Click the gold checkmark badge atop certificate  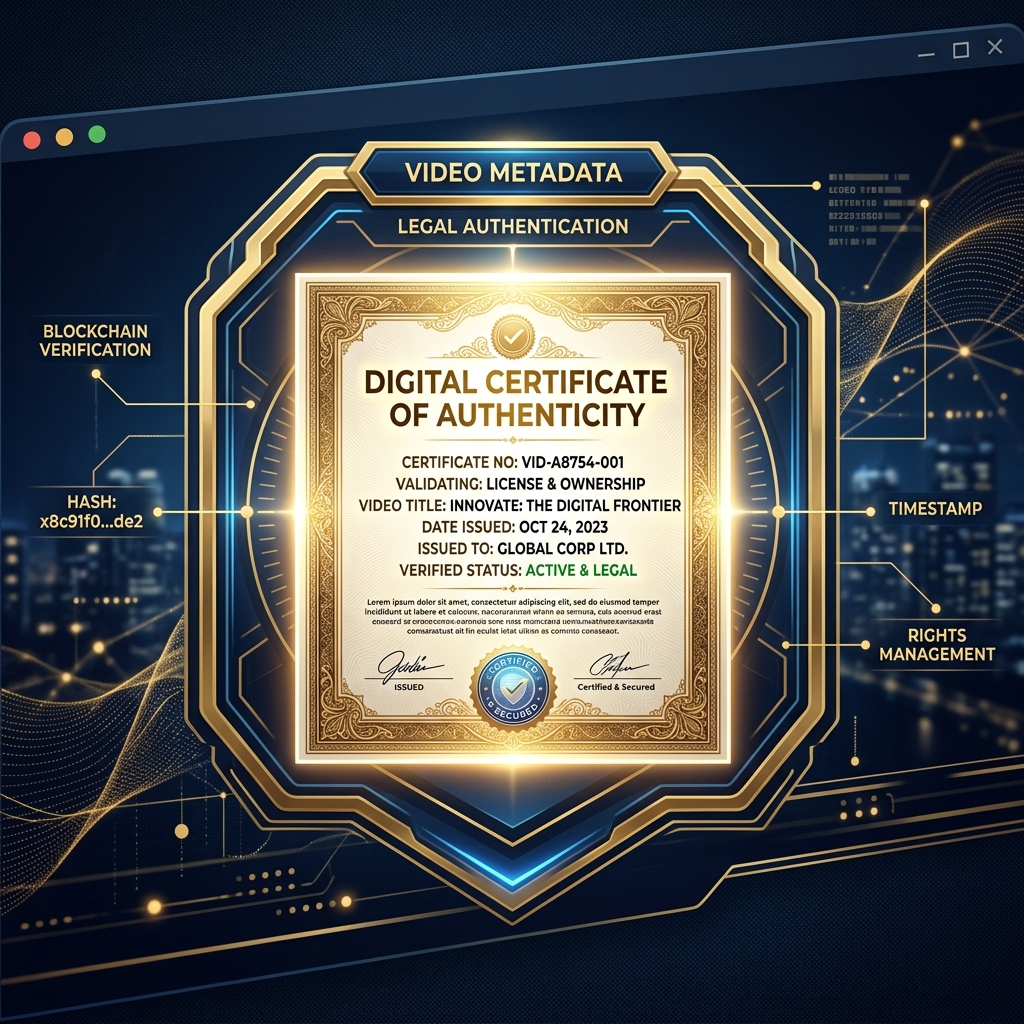click(513, 337)
